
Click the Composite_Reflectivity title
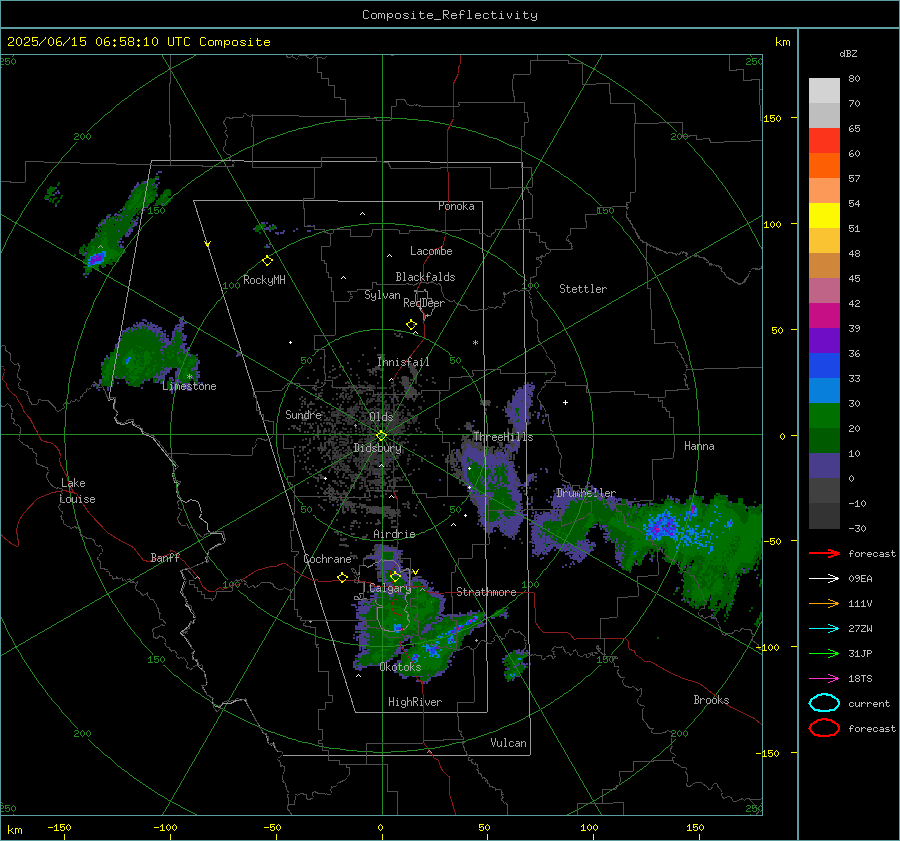click(x=450, y=15)
